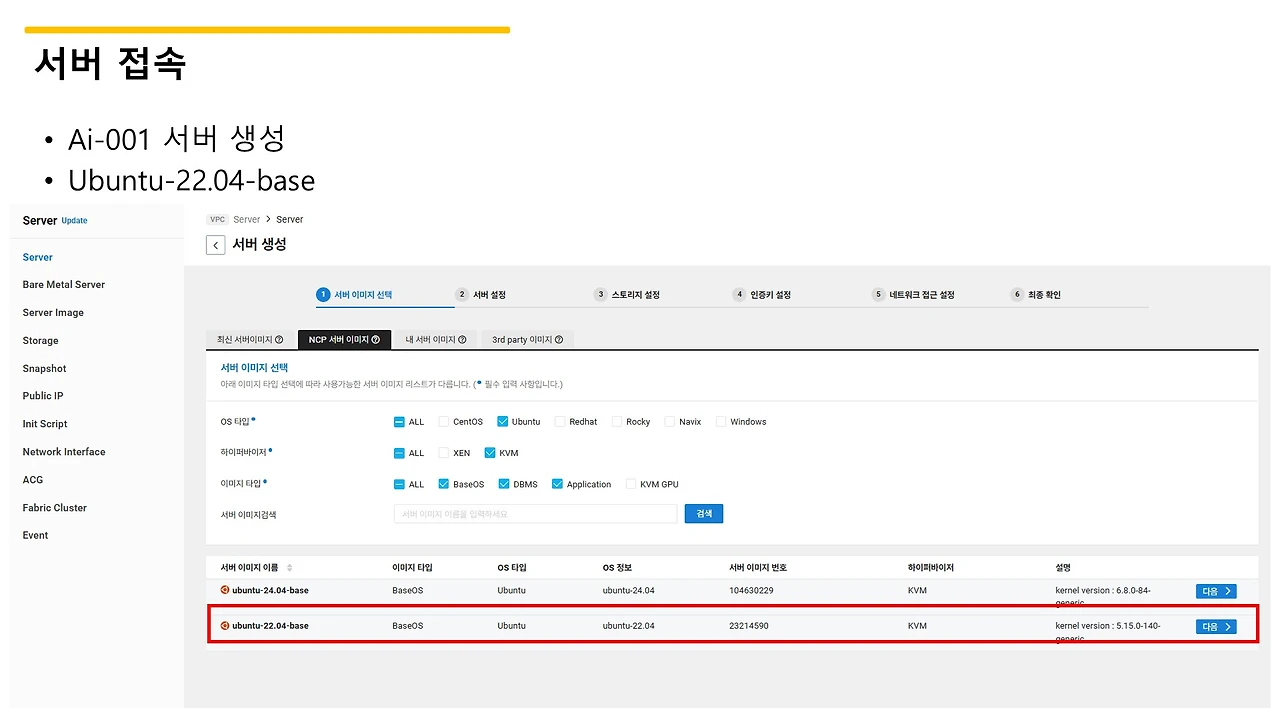Uncheck the Application image type checkbox
Image resolution: width=1280 pixels, height=720 pixels.
pyautogui.click(x=557, y=484)
